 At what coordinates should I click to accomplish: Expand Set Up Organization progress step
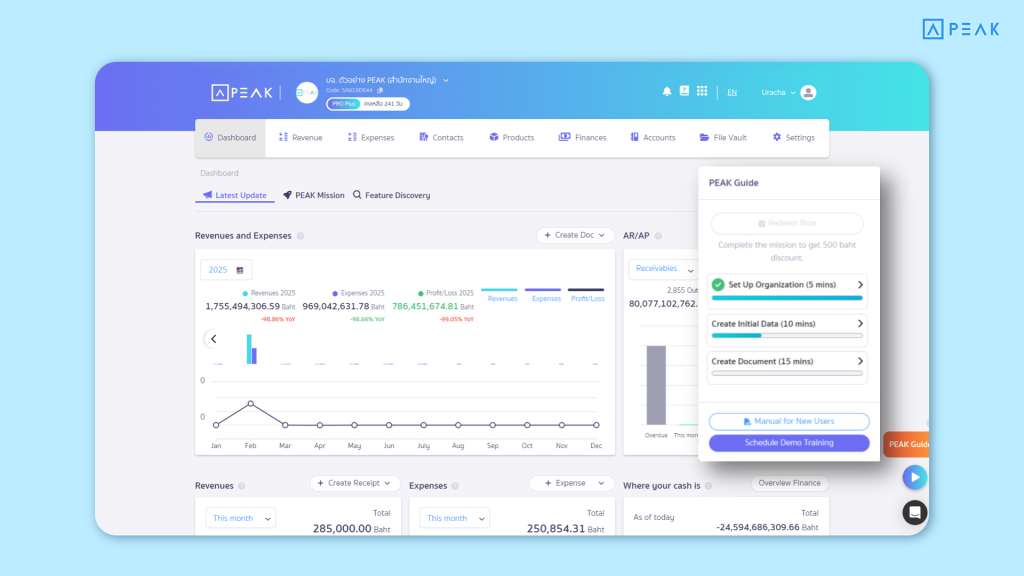788,285
